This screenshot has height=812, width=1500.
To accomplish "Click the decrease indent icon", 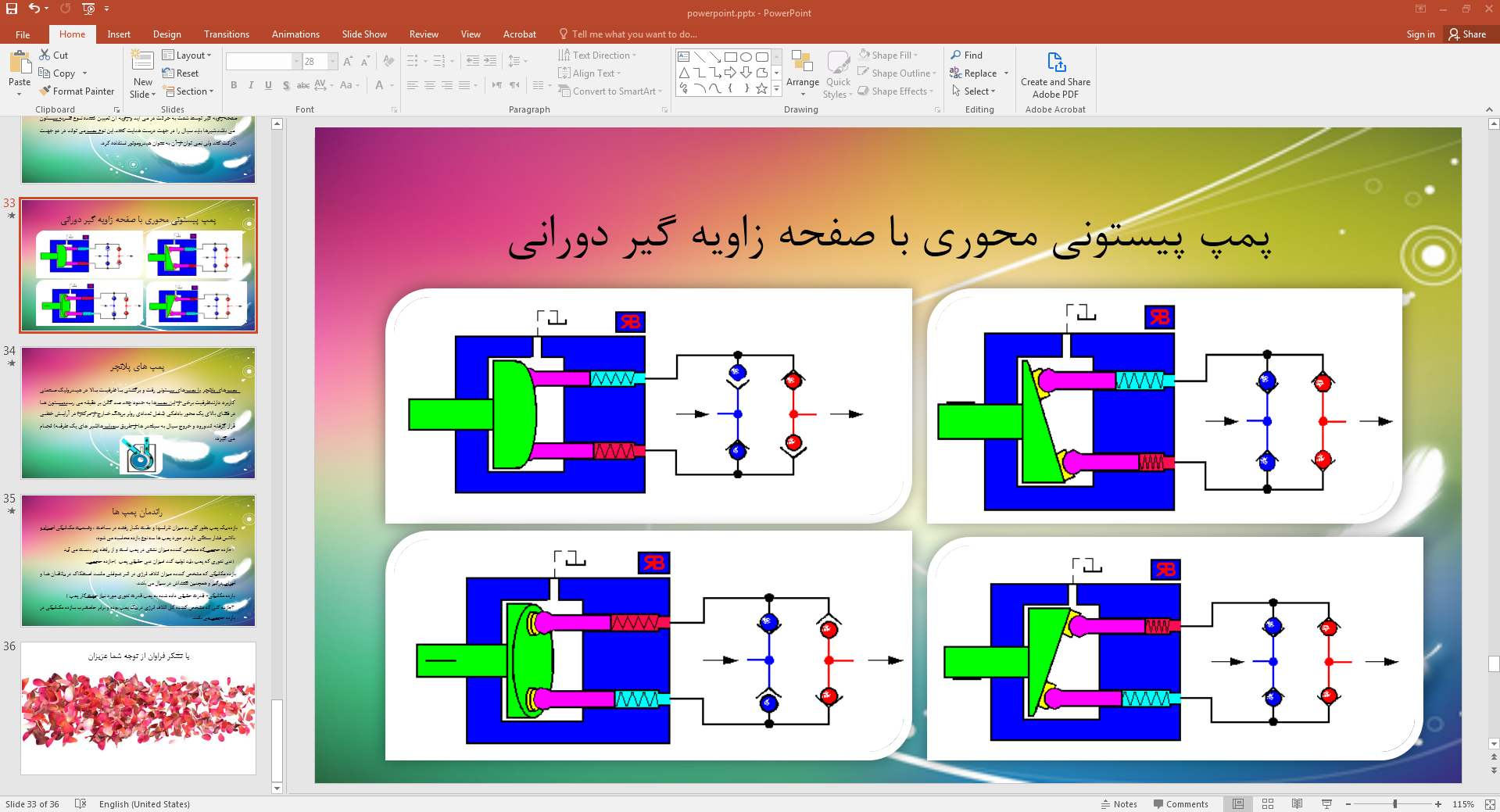I will (x=473, y=61).
